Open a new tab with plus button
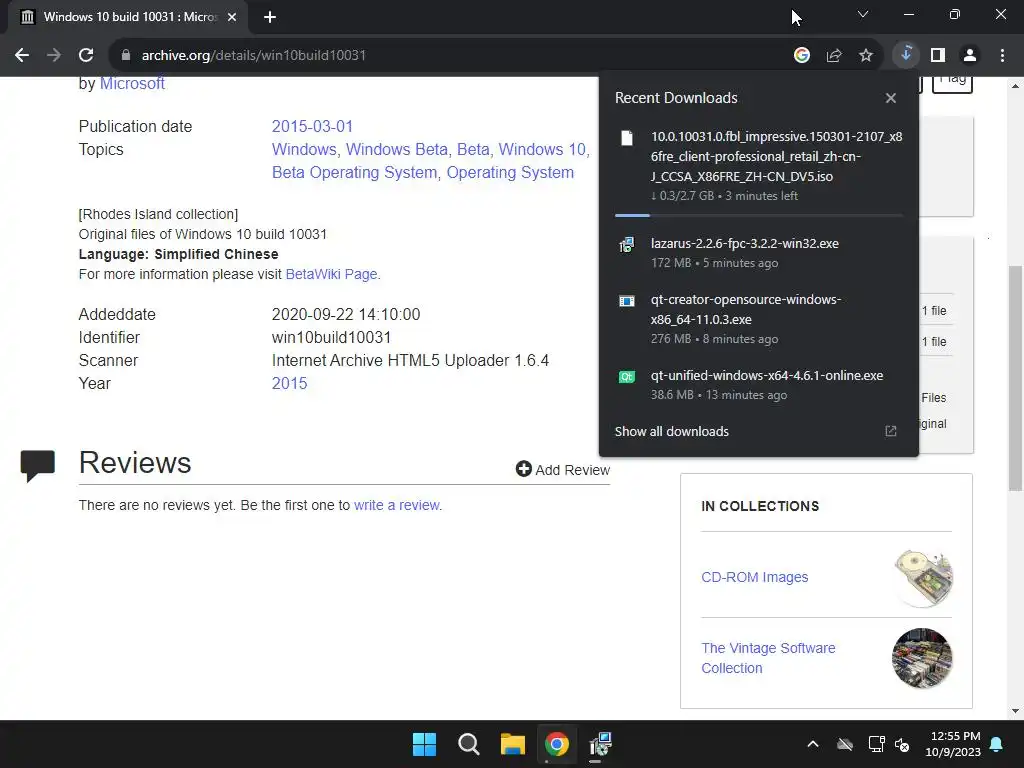1024x768 pixels. click(270, 17)
